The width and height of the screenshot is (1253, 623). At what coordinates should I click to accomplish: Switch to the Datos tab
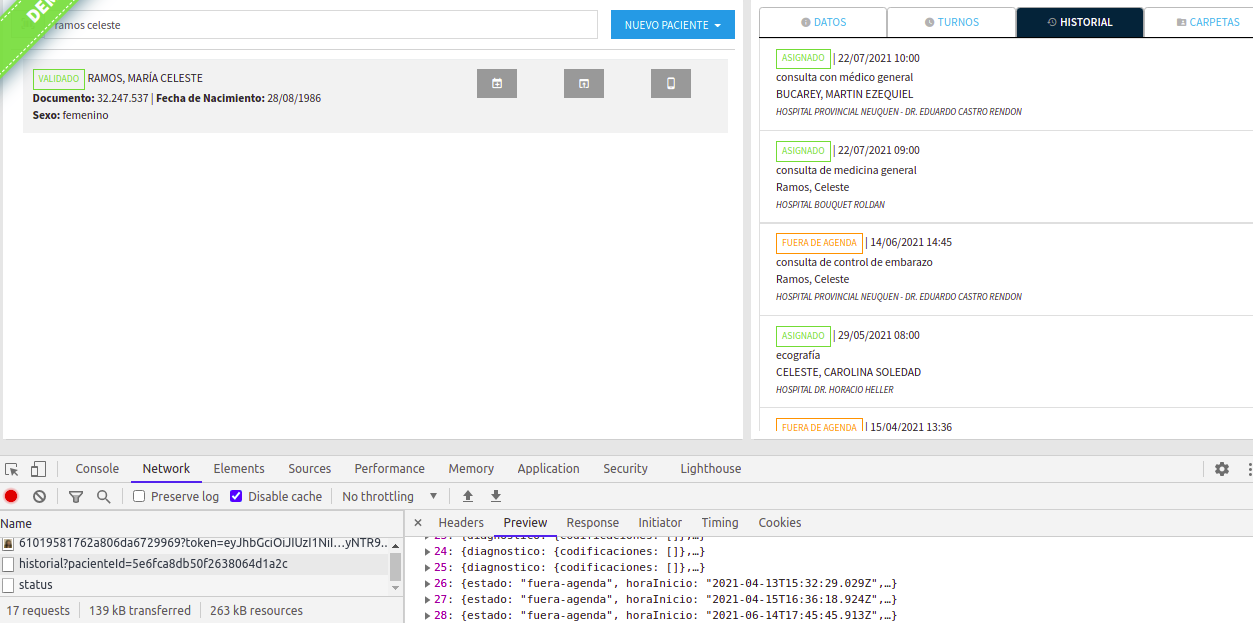click(823, 22)
